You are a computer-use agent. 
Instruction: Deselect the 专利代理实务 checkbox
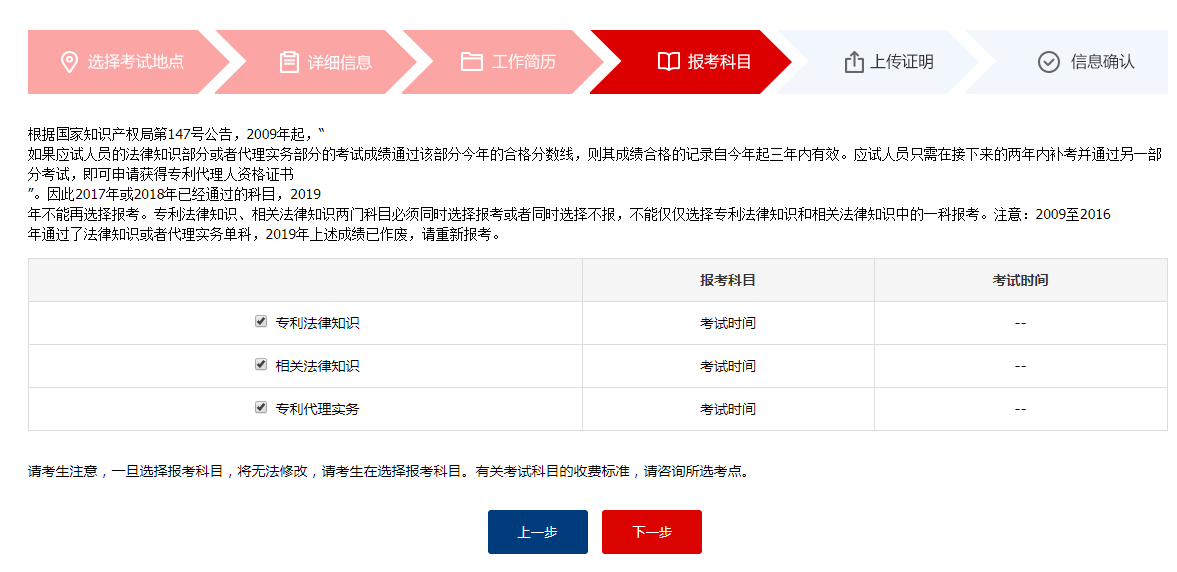tap(261, 408)
